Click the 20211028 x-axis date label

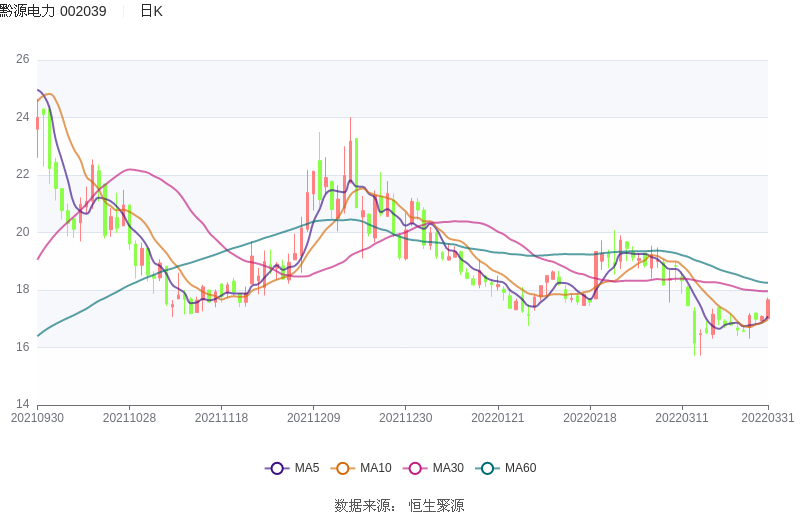pyautogui.click(x=129, y=418)
